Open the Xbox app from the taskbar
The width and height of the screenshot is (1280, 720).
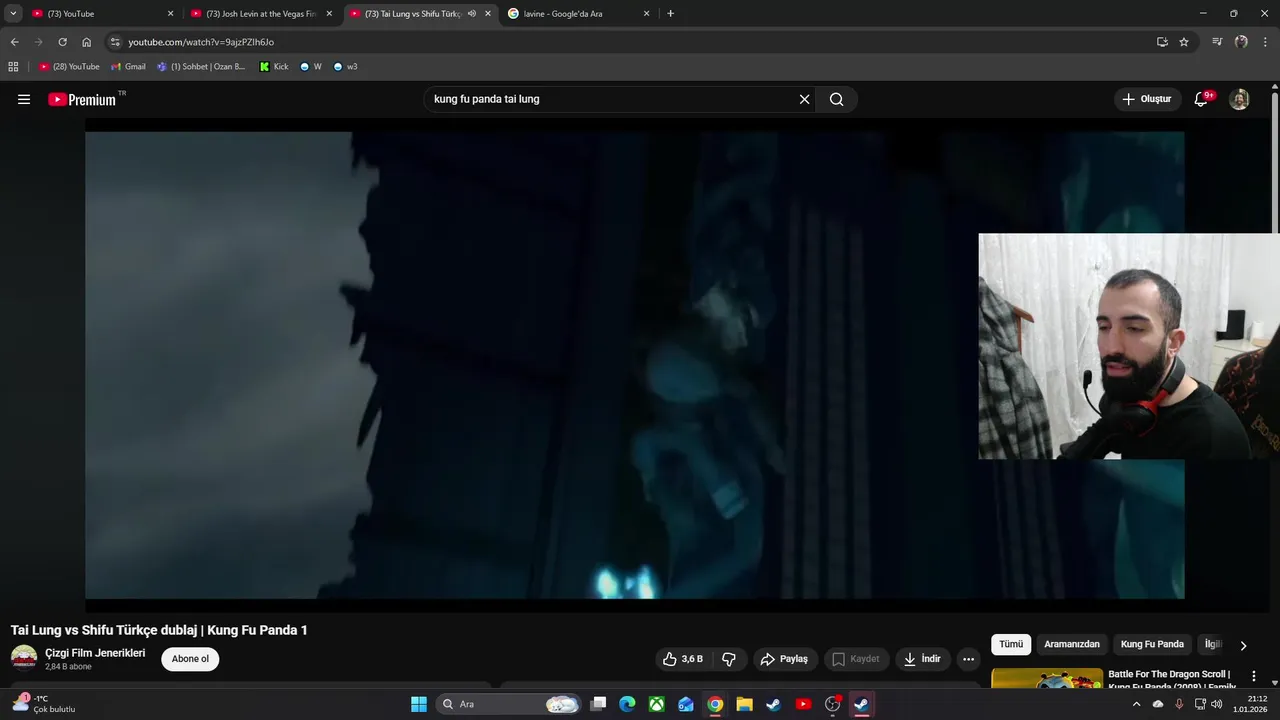tap(656, 704)
